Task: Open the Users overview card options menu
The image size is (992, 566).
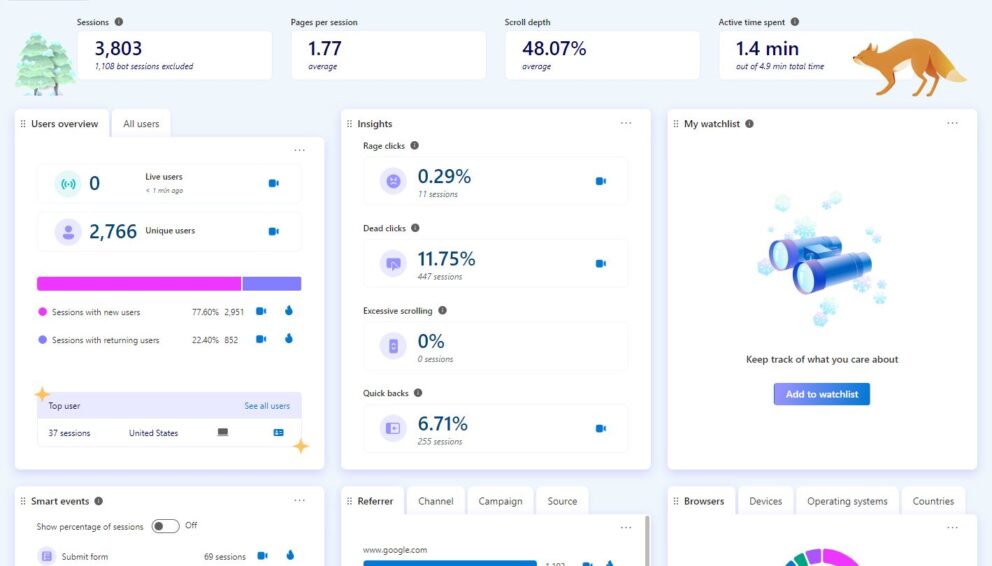Action: [299, 151]
